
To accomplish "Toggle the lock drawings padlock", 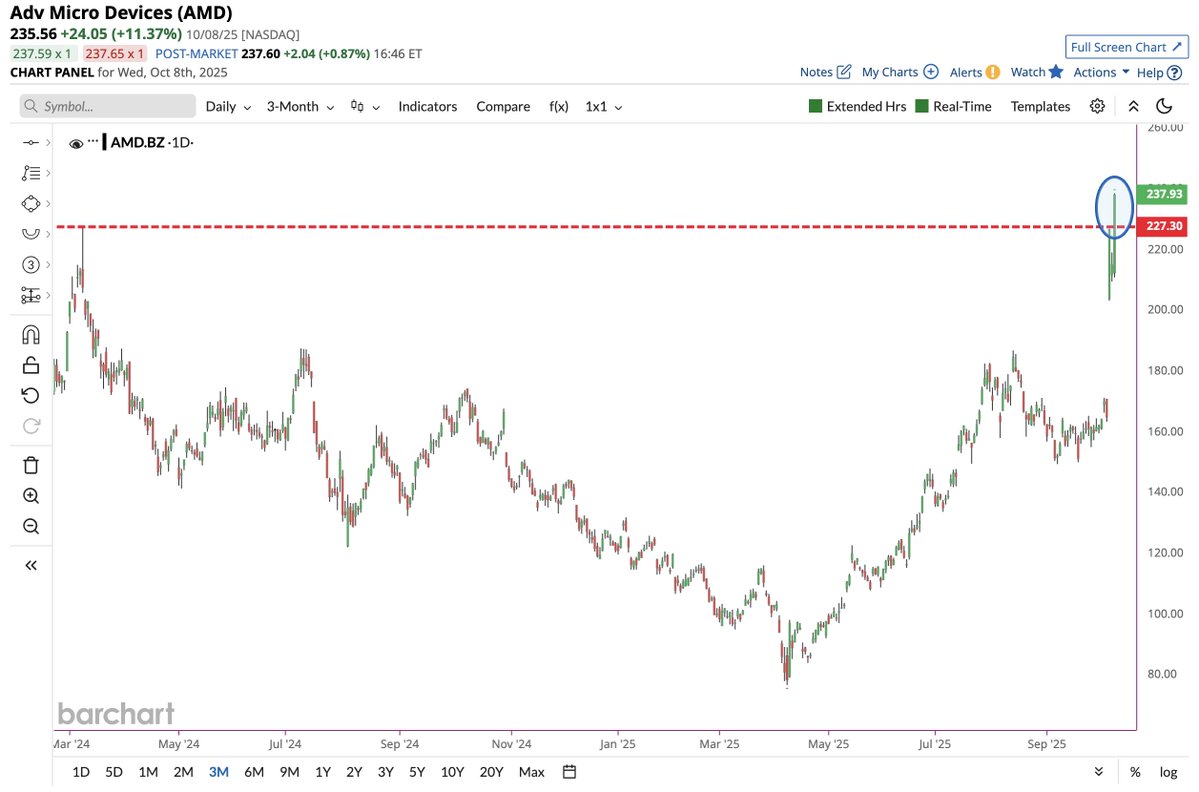I will (x=31, y=365).
